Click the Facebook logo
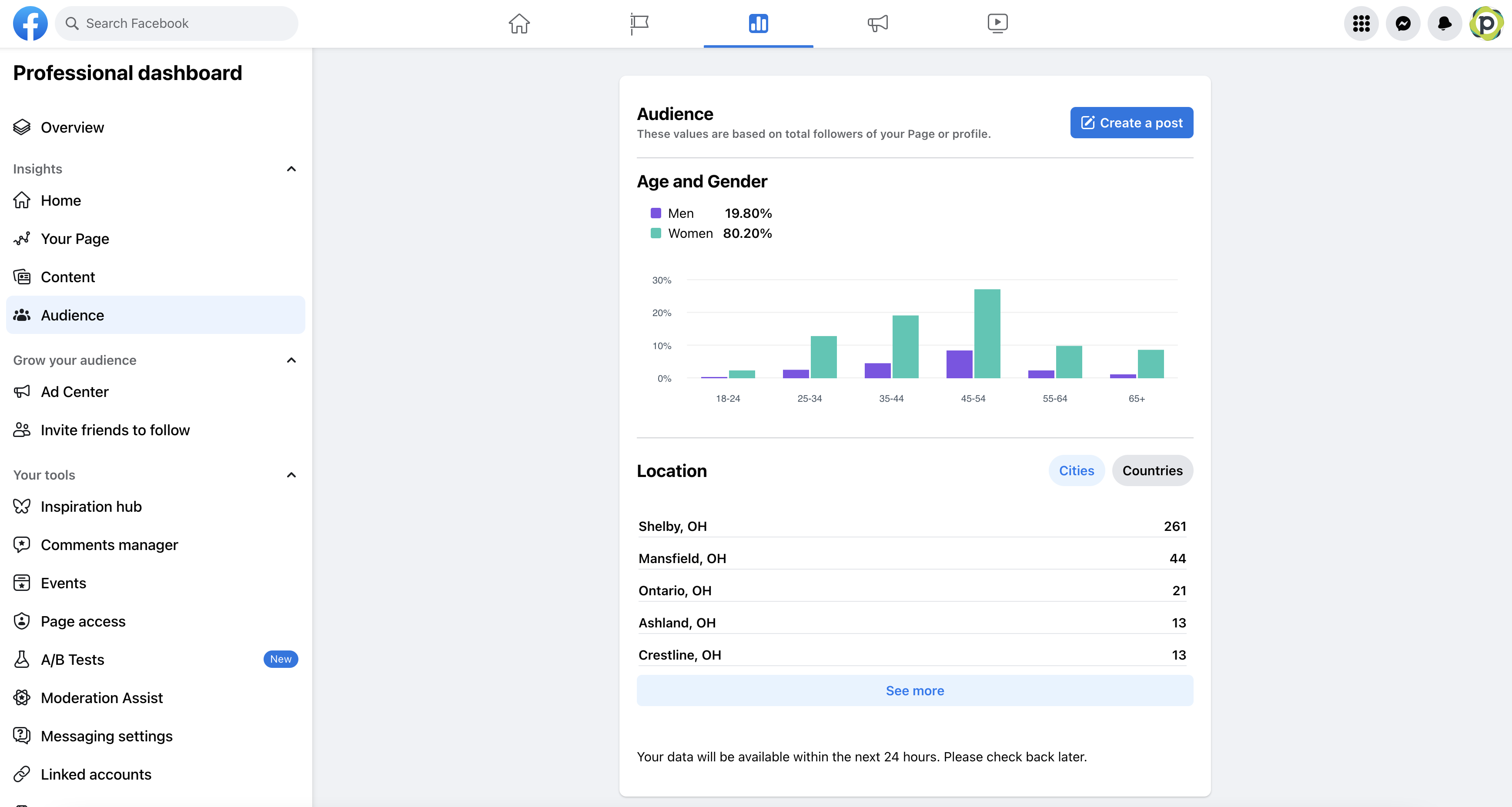 [x=30, y=23]
